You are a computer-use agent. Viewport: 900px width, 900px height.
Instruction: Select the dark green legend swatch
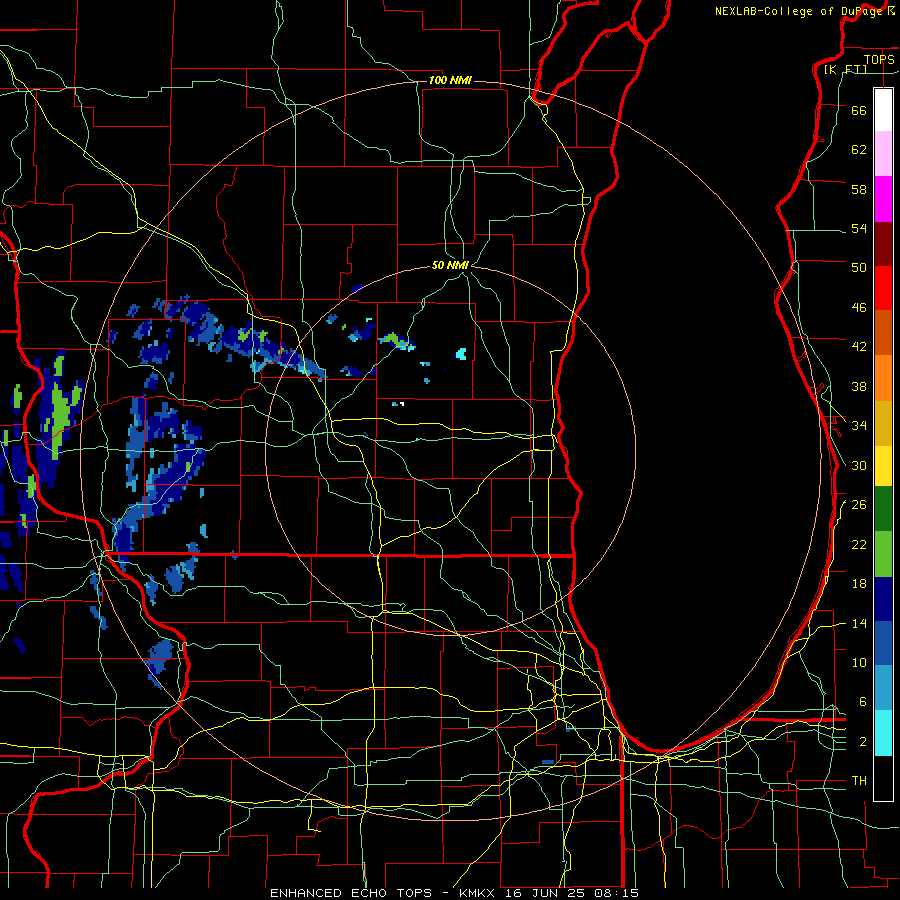tap(883, 509)
